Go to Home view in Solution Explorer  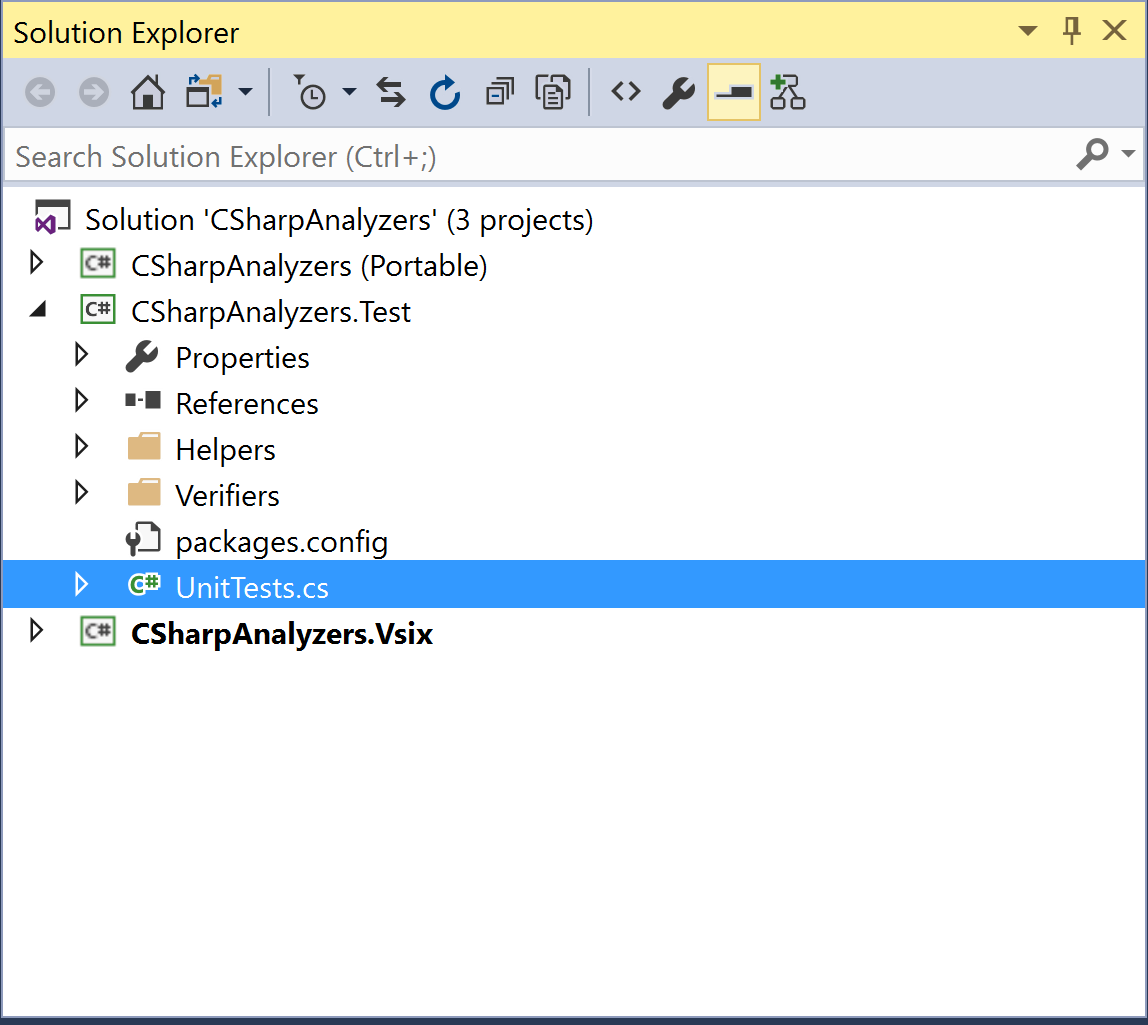[x=147, y=92]
